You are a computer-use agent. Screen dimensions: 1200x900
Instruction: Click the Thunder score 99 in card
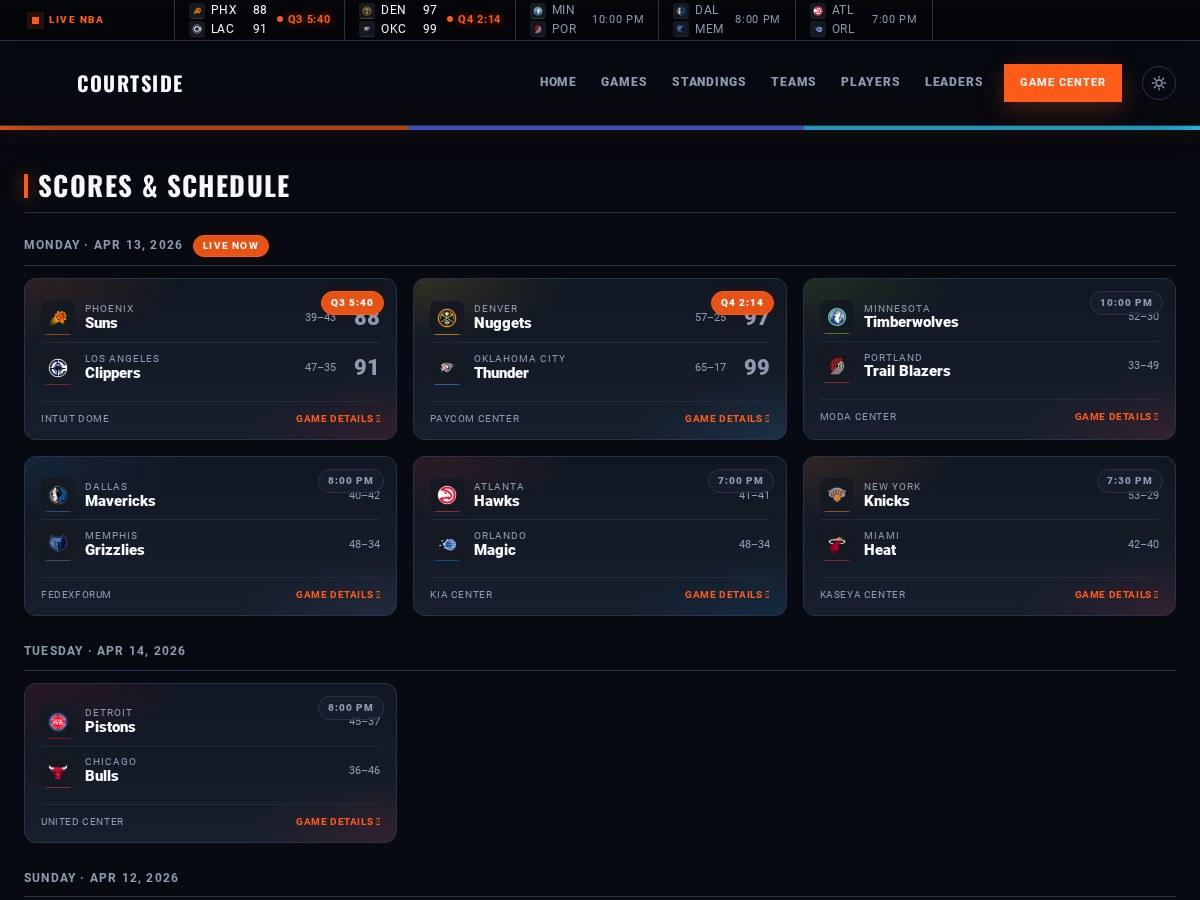[757, 367]
